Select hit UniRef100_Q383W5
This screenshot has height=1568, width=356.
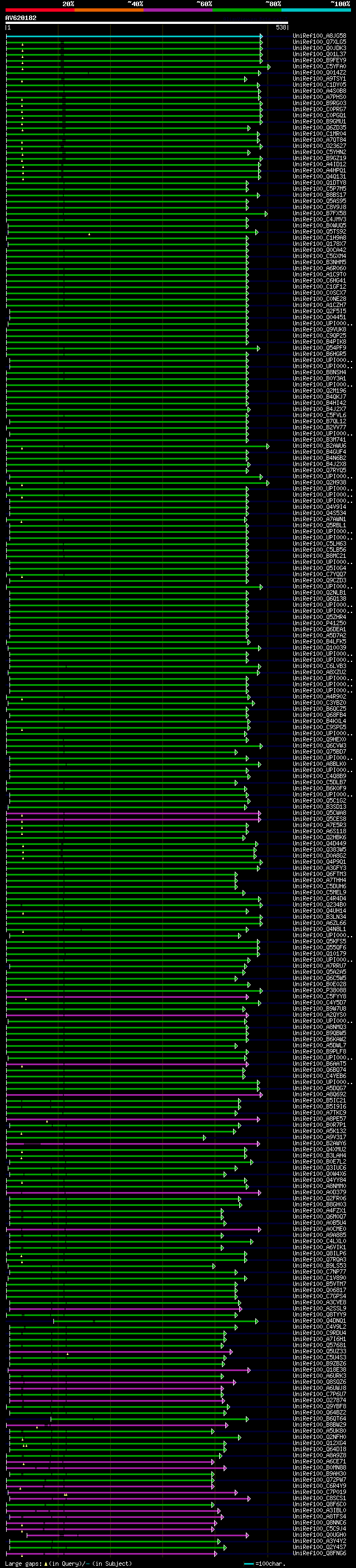tap(319, 850)
